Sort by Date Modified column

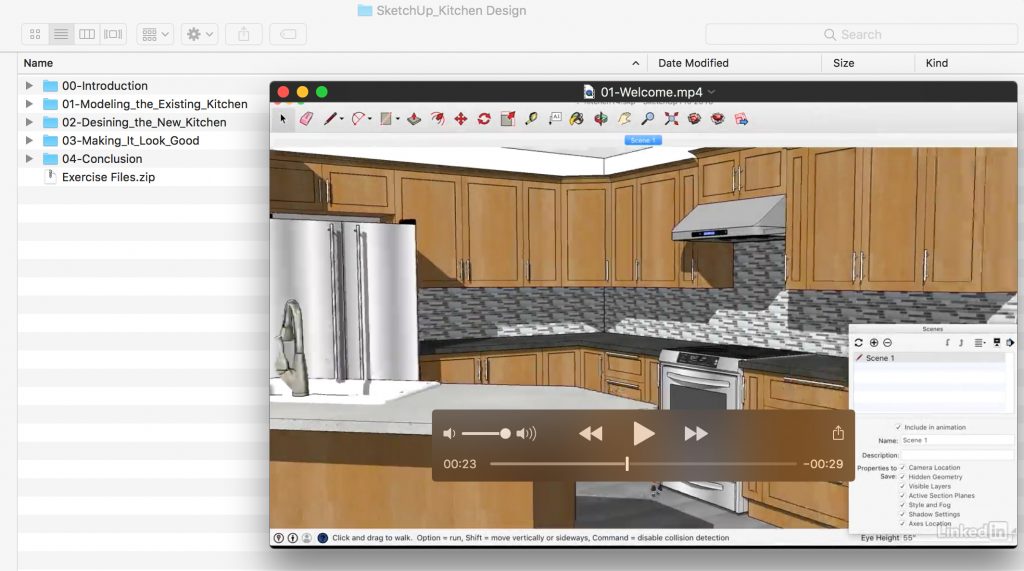pos(693,63)
